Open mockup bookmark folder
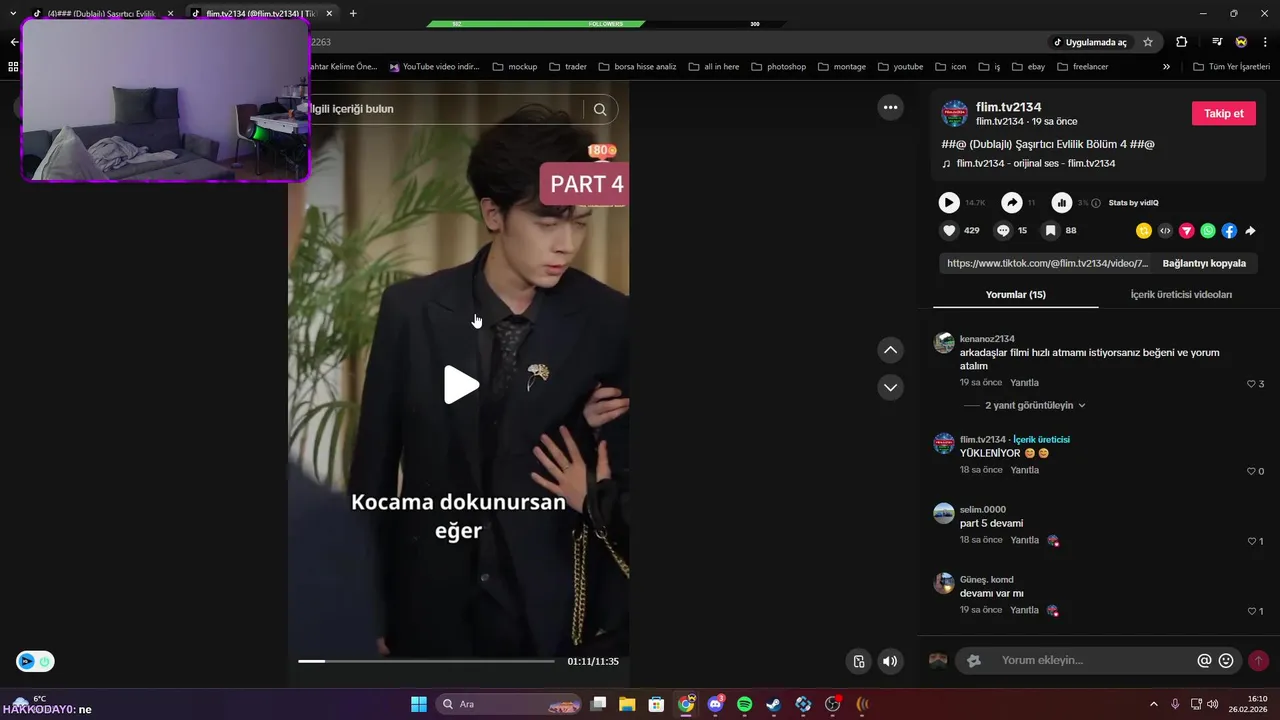 coord(514,67)
